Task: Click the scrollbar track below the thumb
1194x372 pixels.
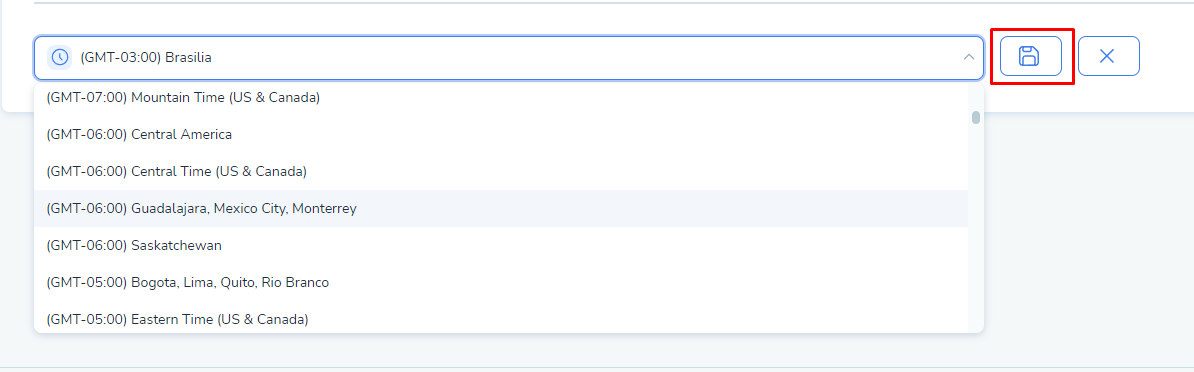Action: pyautogui.click(x=975, y=228)
